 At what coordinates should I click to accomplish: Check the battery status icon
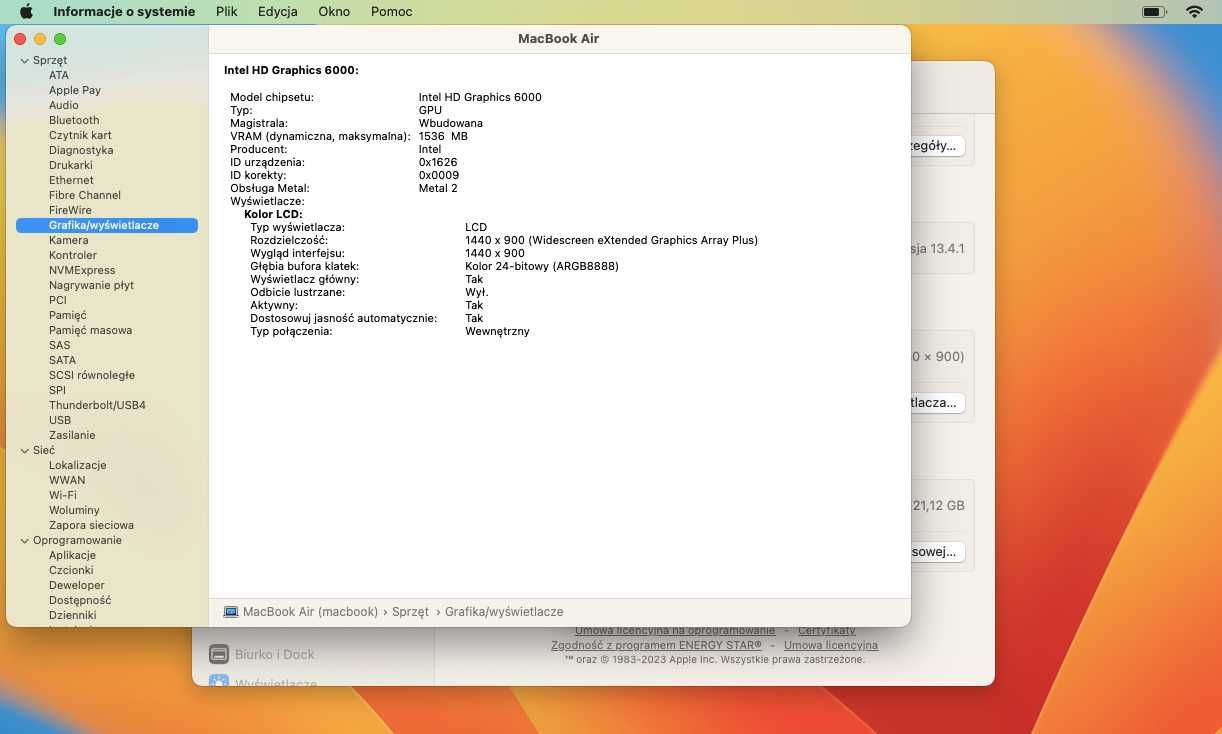click(x=1153, y=12)
